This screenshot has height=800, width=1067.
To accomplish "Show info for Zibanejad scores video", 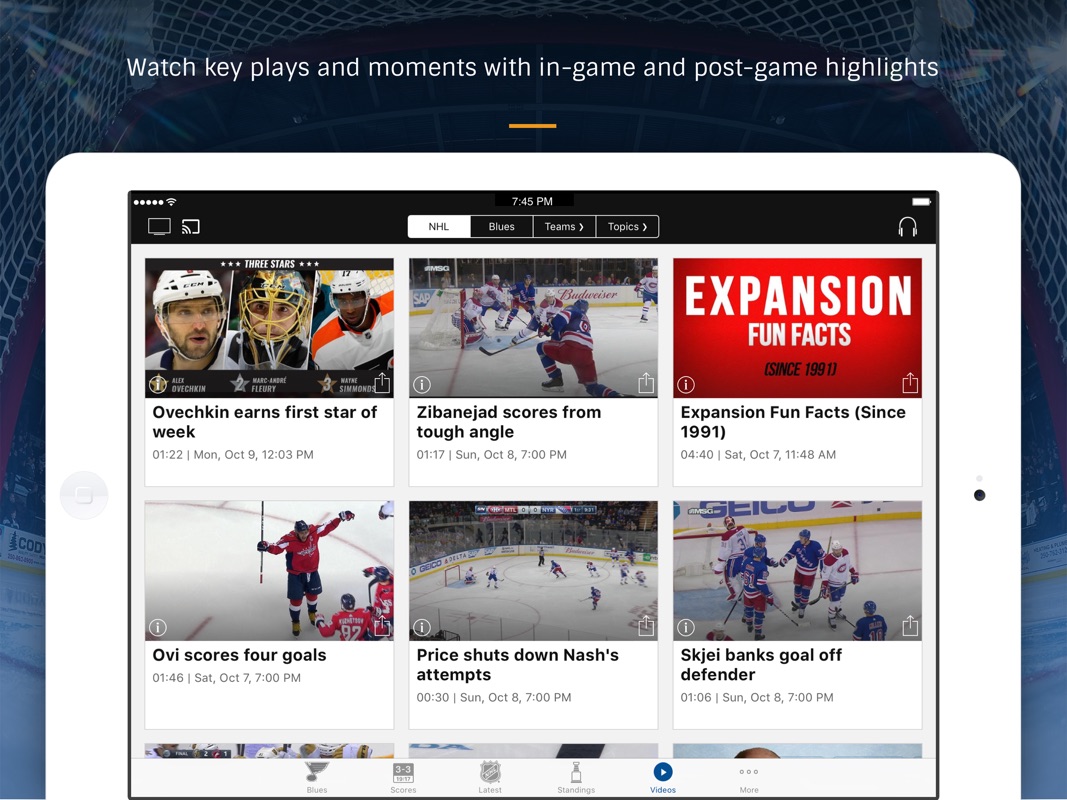I will click(422, 384).
